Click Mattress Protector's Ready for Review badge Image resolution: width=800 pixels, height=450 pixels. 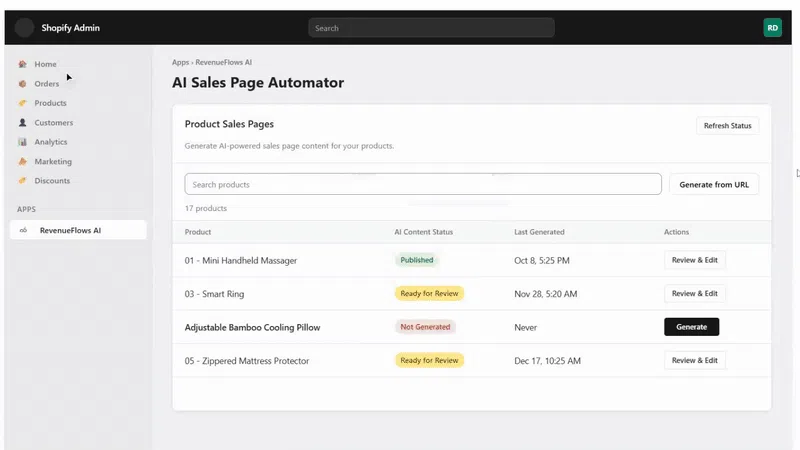click(x=429, y=360)
